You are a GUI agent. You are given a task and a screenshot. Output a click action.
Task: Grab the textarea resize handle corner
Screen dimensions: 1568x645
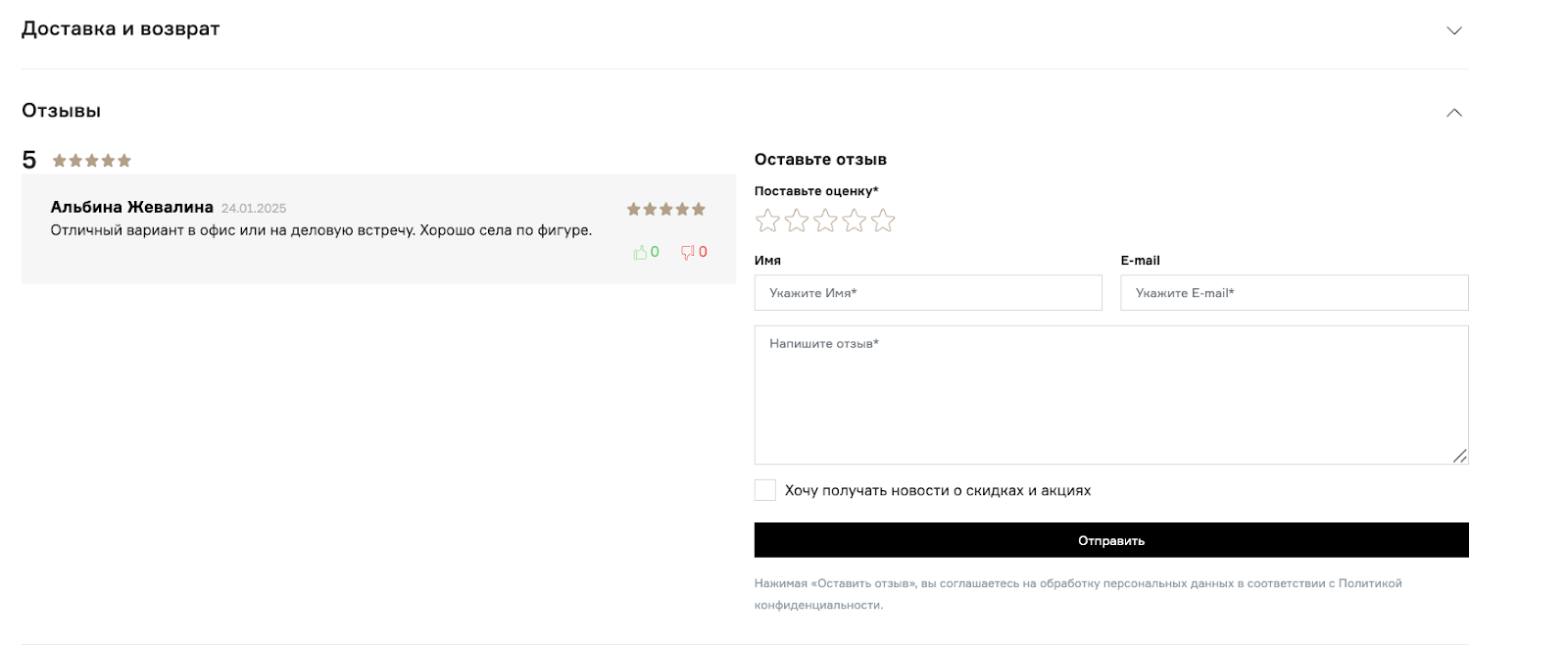[x=1459, y=456]
